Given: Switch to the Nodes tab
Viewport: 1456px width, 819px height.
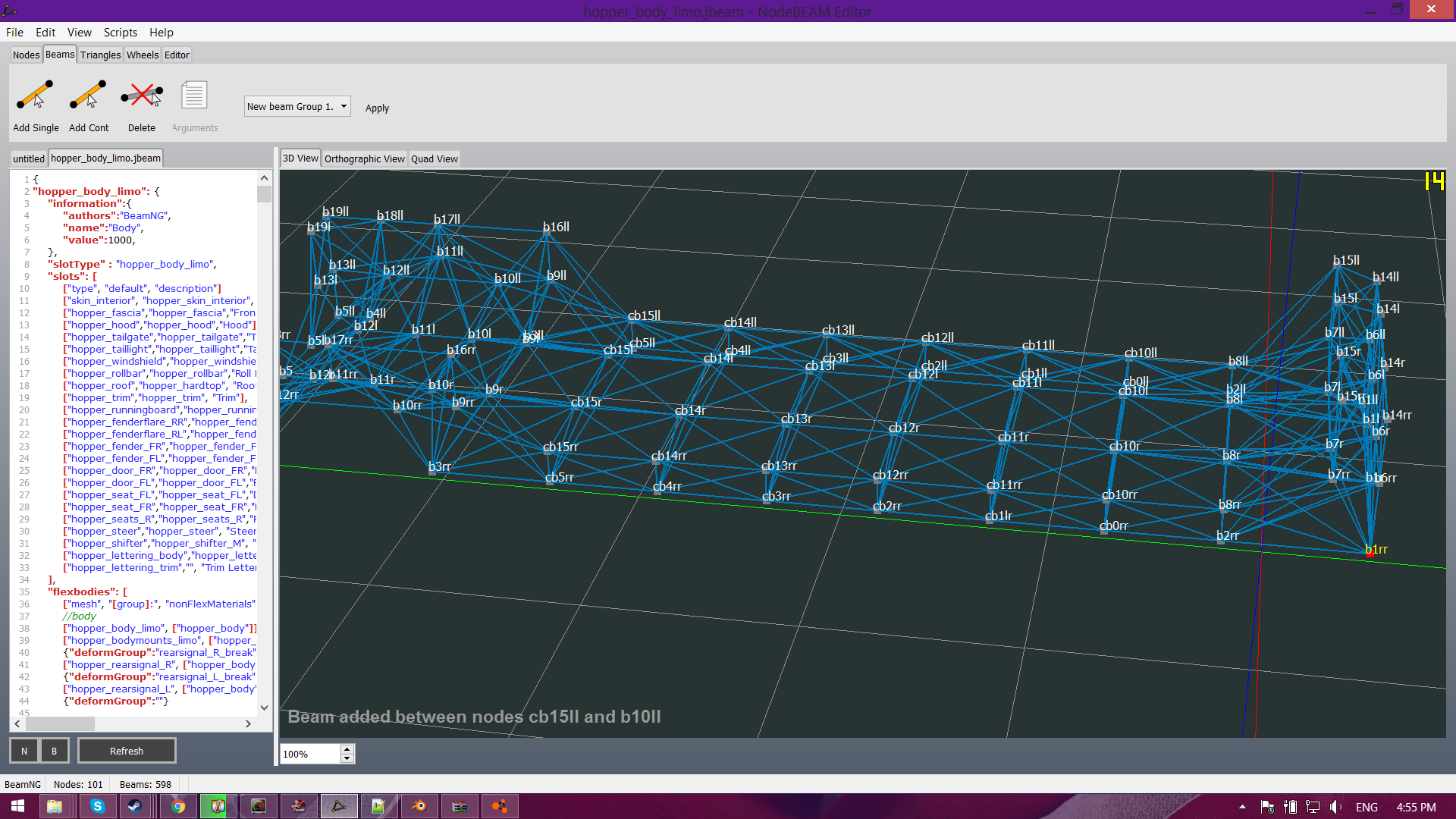Looking at the screenshot, I should [26, 55].
